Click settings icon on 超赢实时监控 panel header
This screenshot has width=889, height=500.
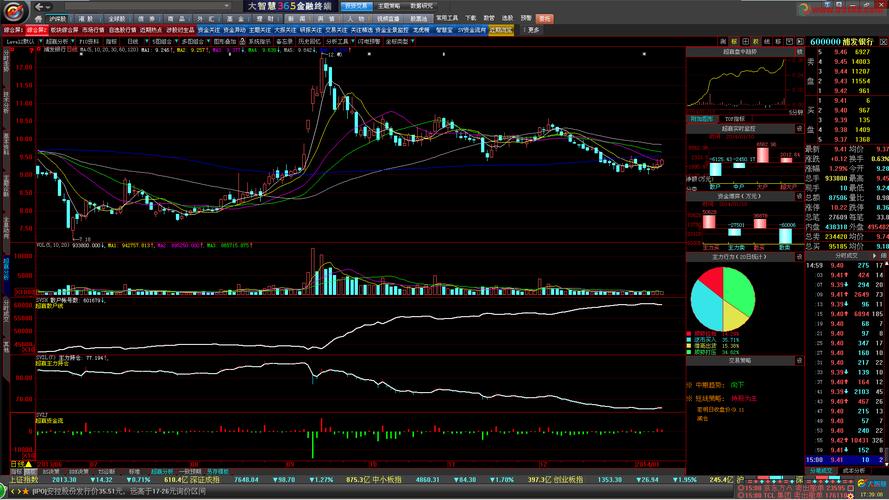coord(799,129)
